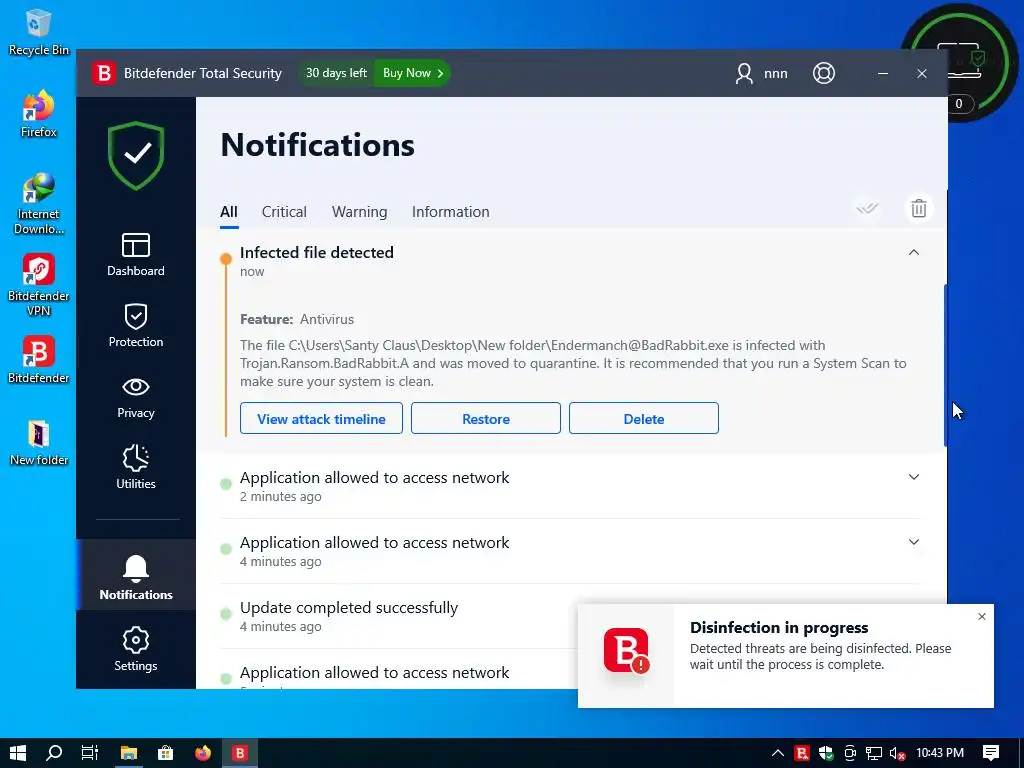Click Update completed successfully notification

tap(349, 607)
